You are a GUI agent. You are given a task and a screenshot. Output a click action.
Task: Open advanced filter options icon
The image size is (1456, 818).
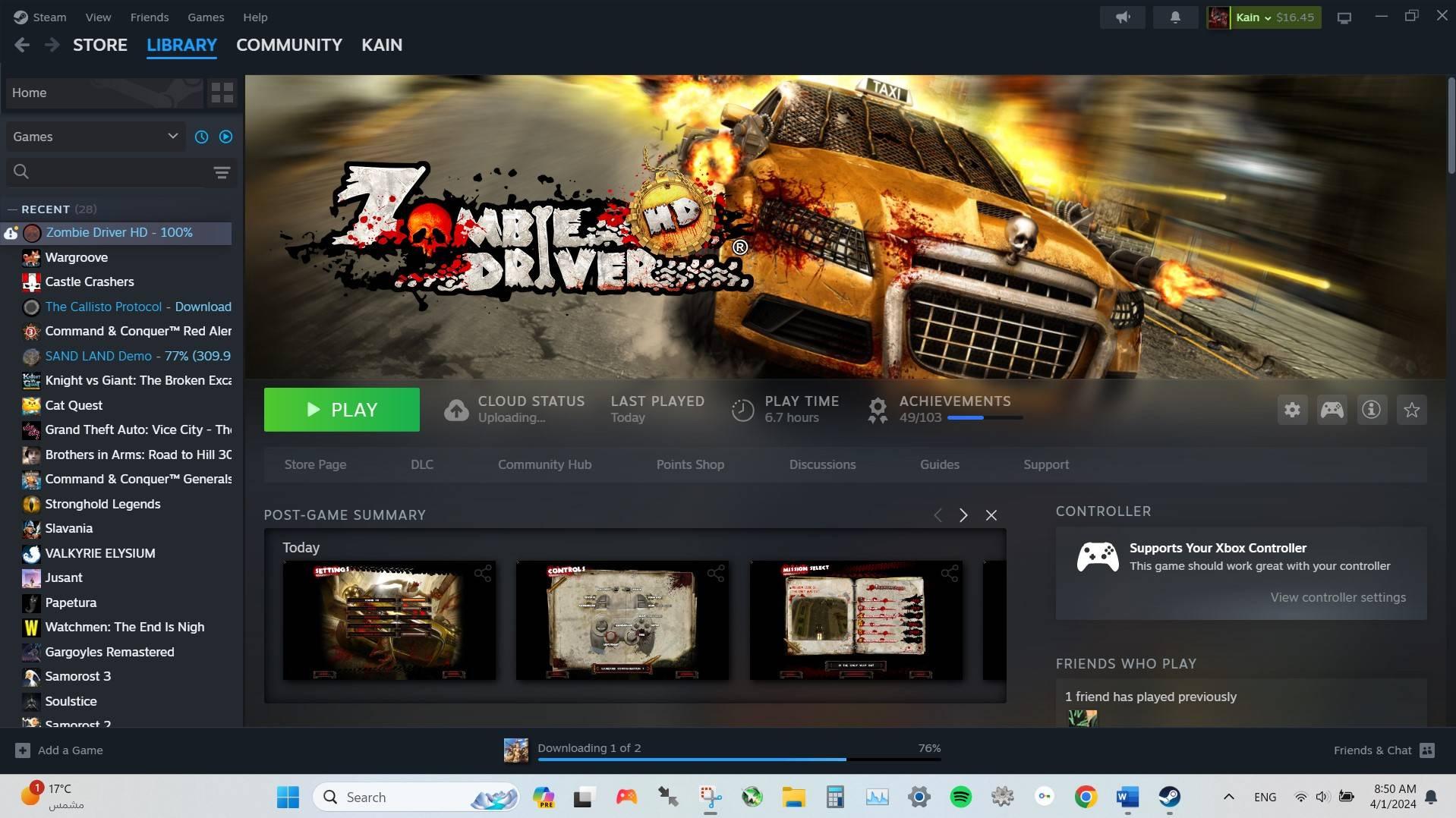coord(222,172)
